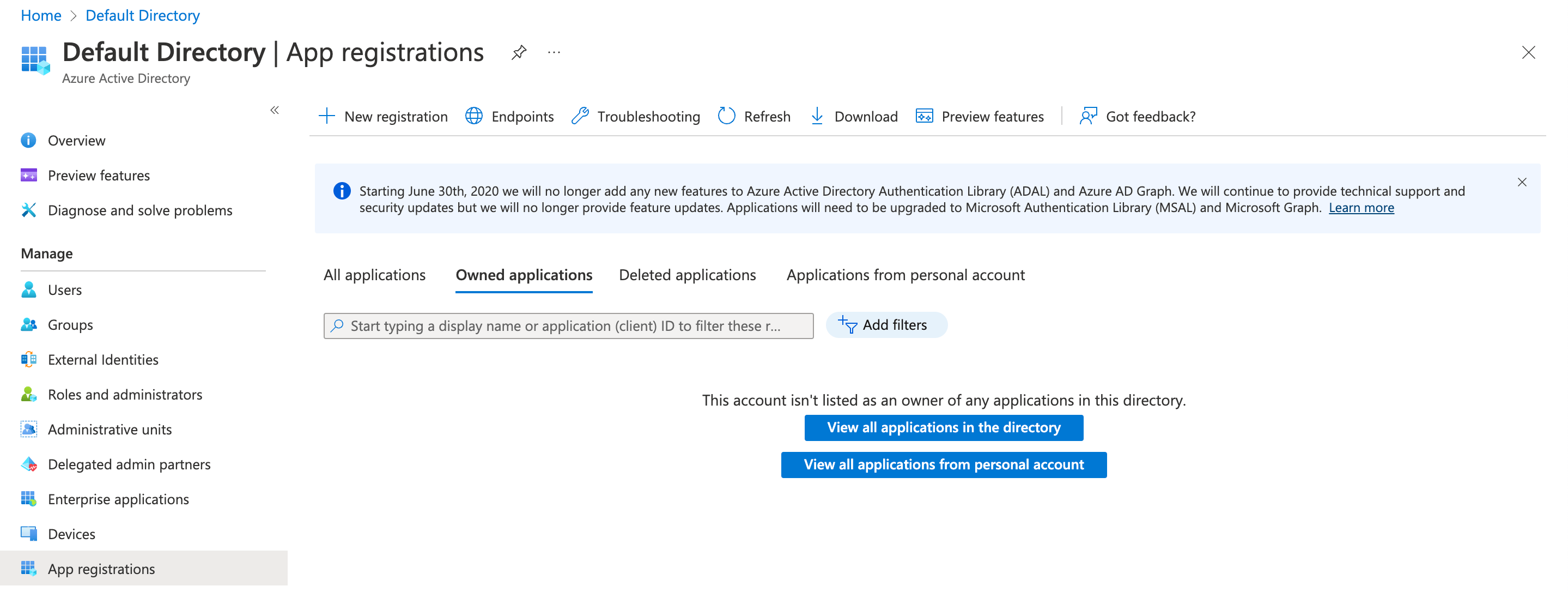The image size is (1568, 592).
Task: Dismiss the ADAL information banner
Action: 1521,182
